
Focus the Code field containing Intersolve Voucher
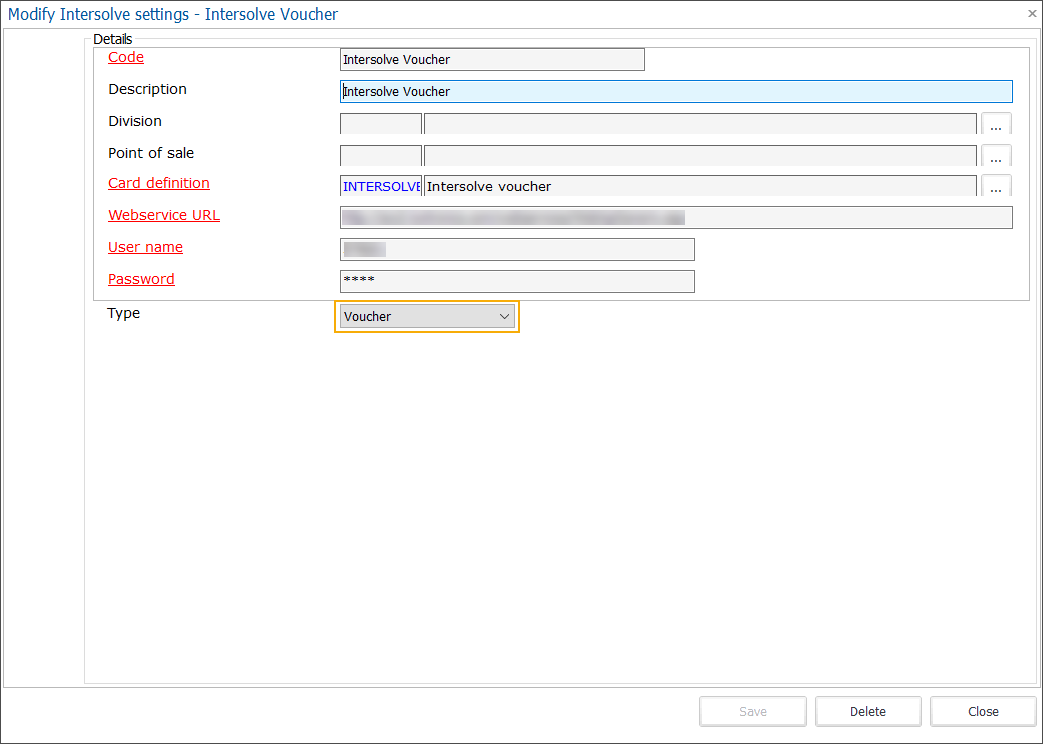pos(492,59)
